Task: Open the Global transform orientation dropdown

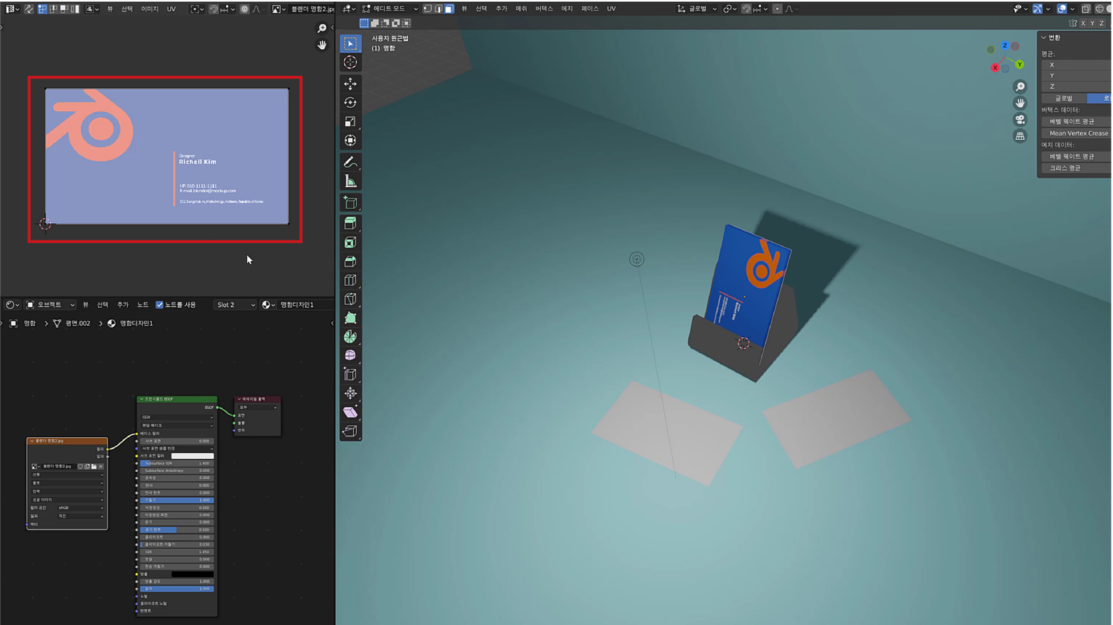Action: coord(697,9)
